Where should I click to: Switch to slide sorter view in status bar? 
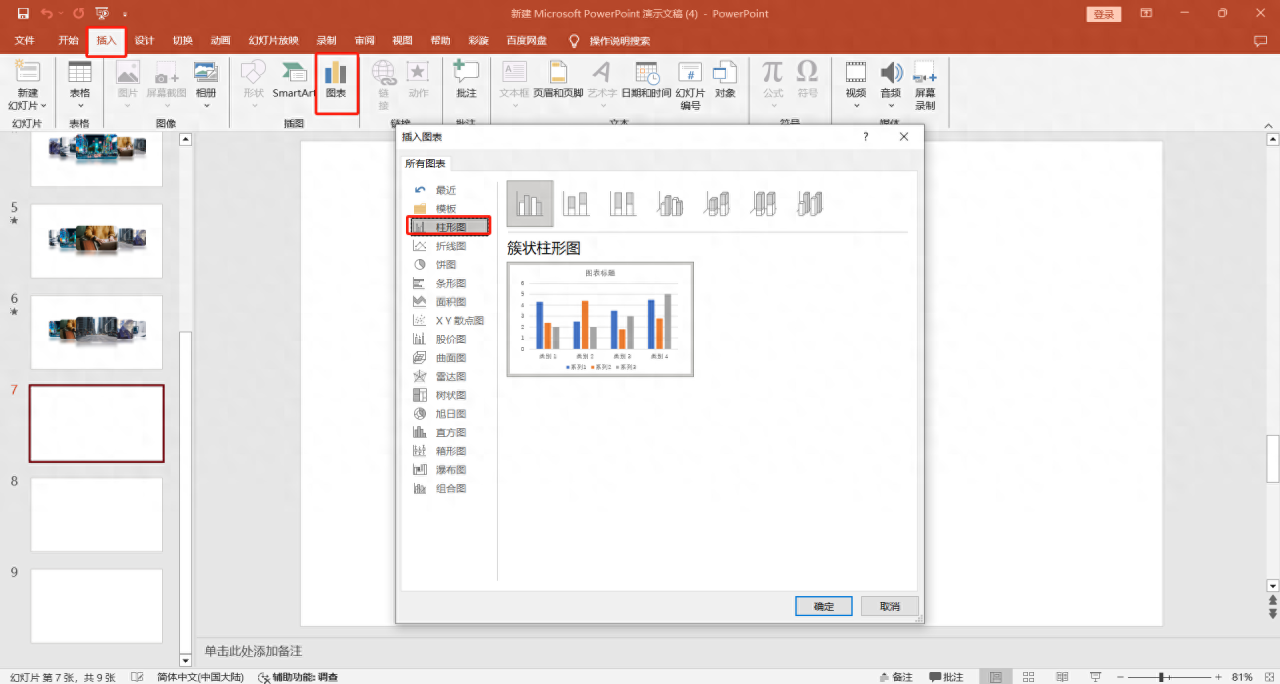(1028, 676)
